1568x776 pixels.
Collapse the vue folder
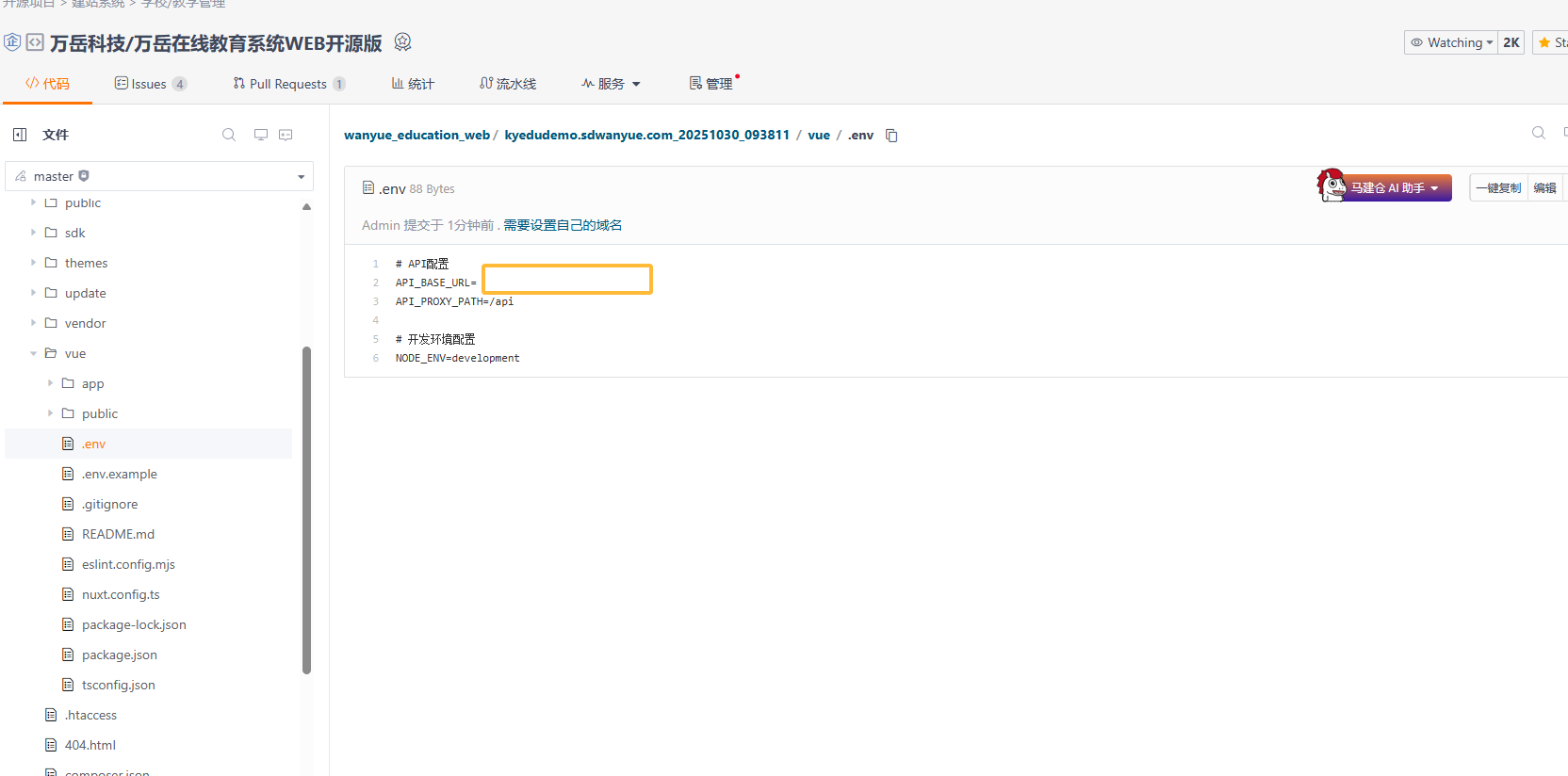[x=33, y=353]
